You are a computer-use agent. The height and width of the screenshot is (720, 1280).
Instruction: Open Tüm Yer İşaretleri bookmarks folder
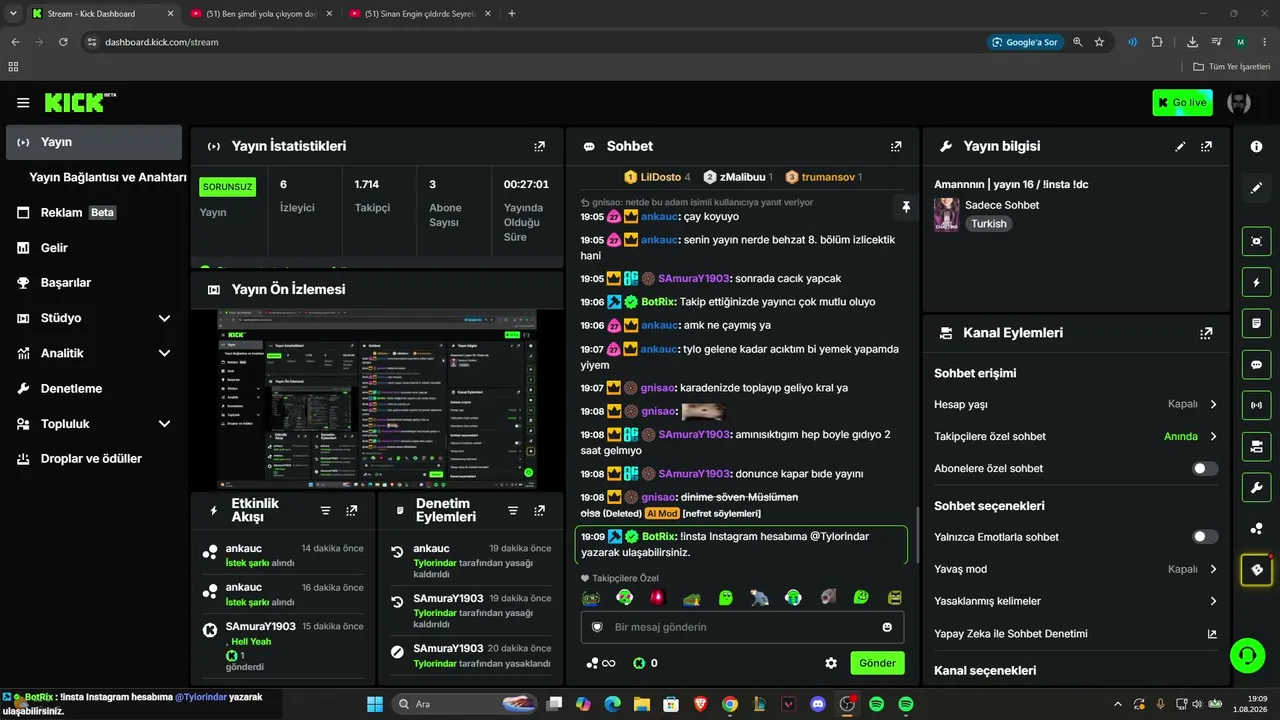coord(1231,67)
